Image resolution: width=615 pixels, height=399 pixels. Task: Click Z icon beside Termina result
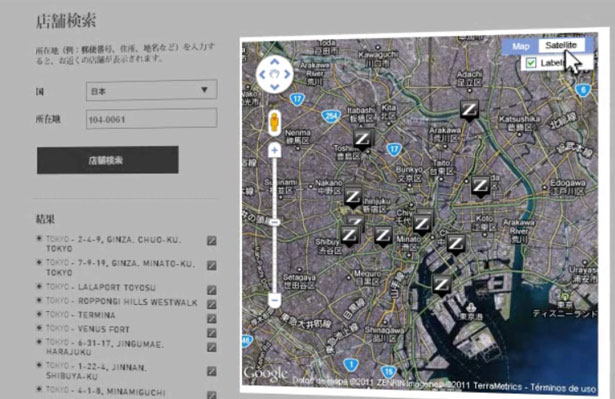pos(211,318)
